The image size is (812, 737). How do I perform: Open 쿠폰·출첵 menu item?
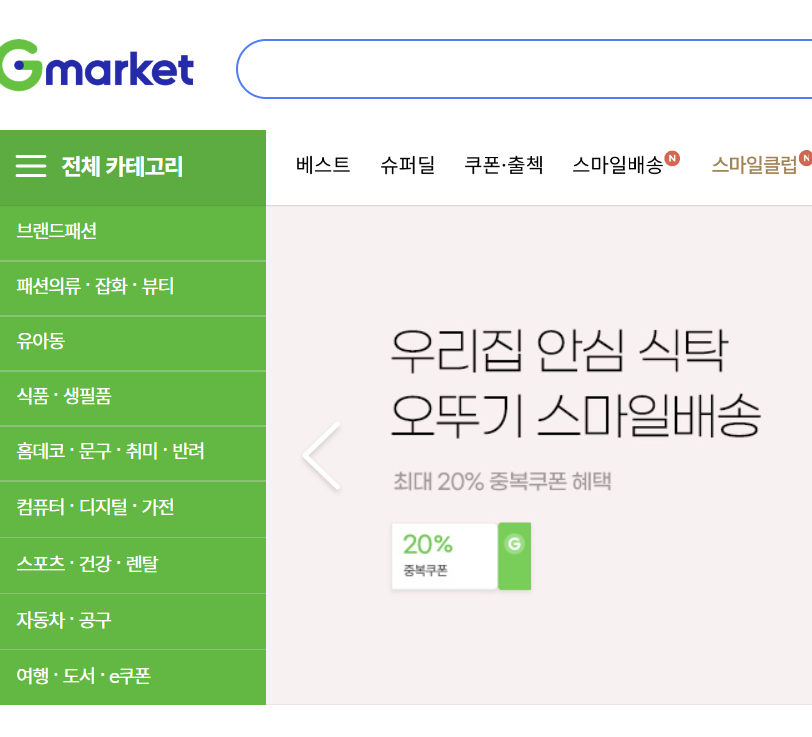coord(503,165)
